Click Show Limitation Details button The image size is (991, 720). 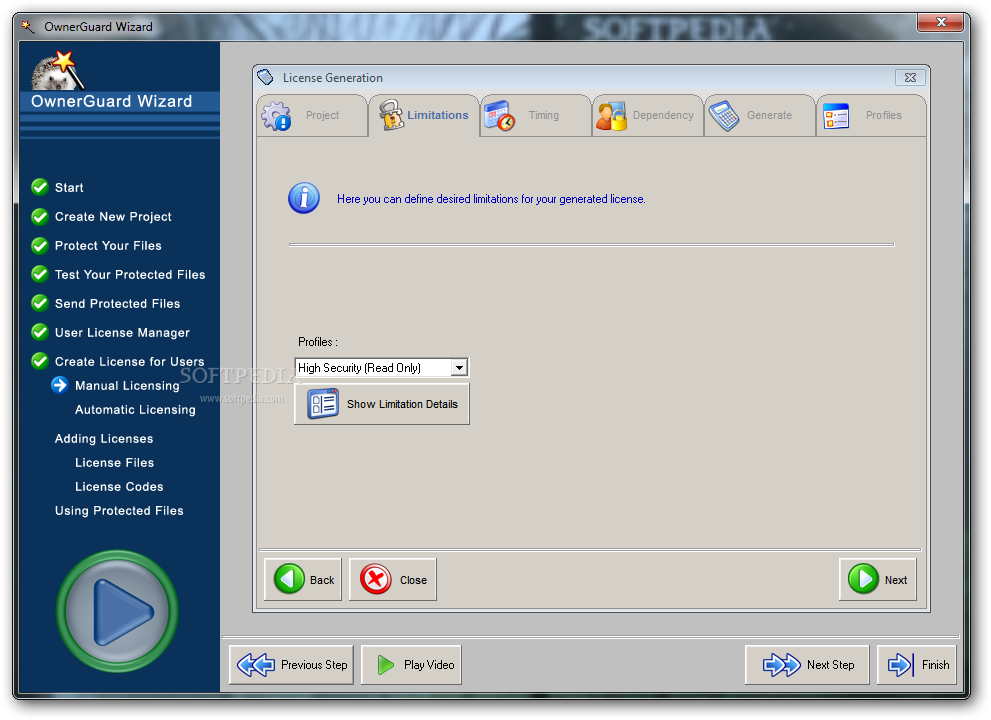382,404
